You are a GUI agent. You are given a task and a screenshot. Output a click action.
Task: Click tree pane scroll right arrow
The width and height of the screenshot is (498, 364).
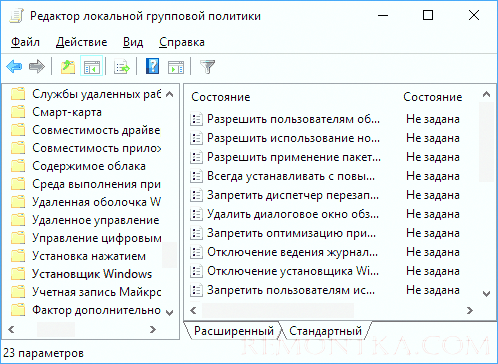tap(153, 329)
